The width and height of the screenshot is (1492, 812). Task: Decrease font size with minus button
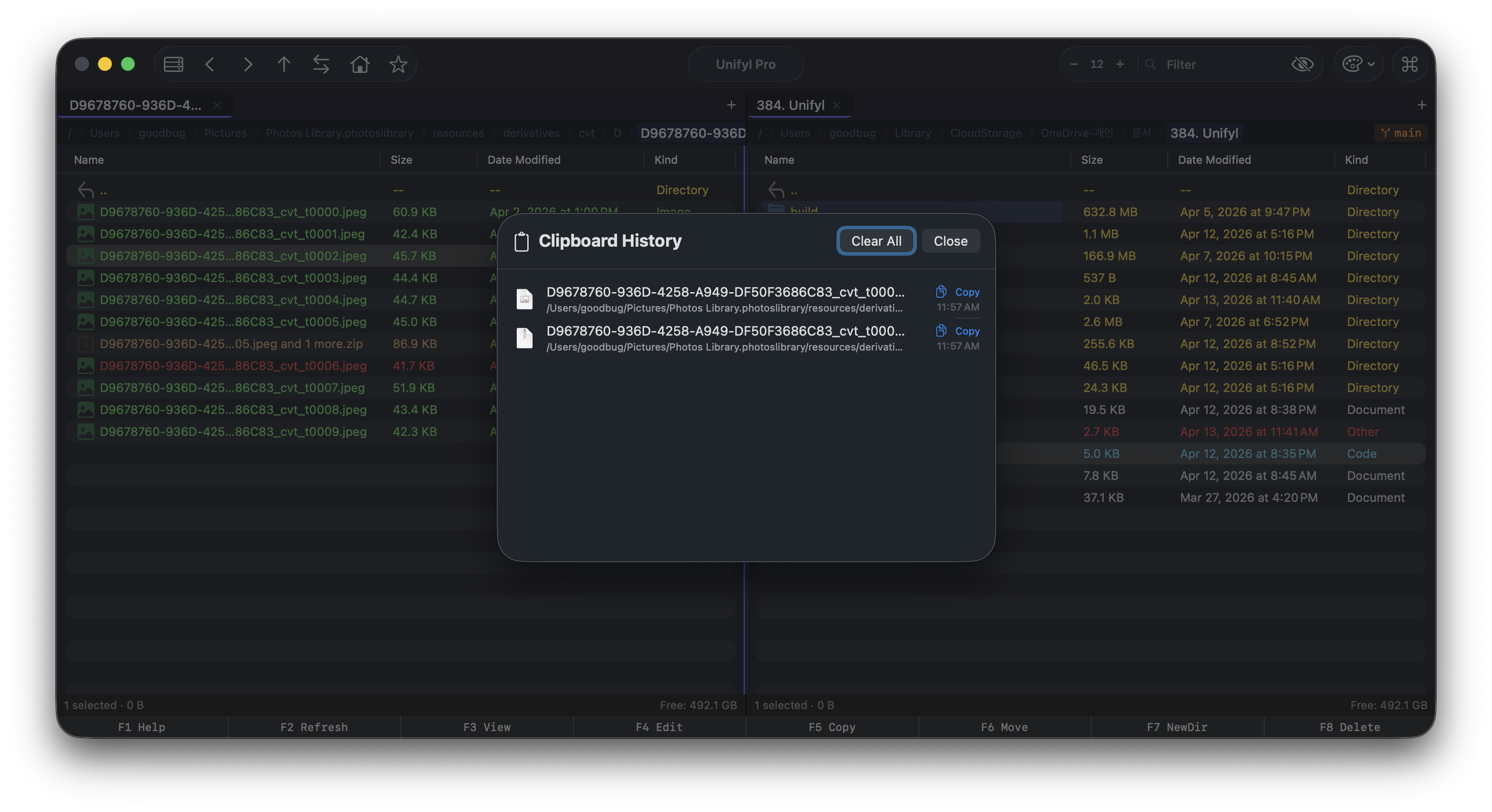pyautogui.click(x=1074, y=64)
